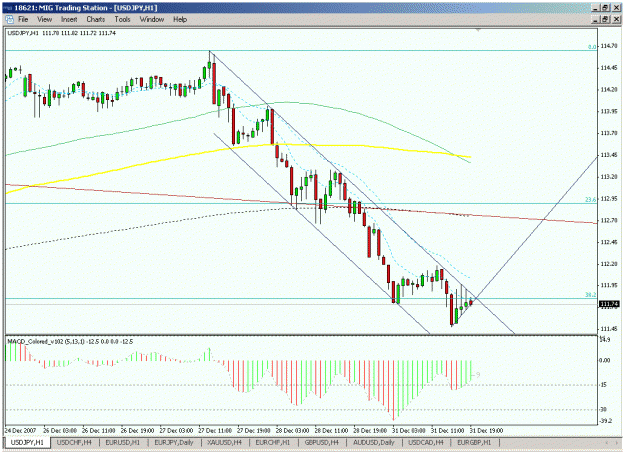Open the Tools menu
This screenshot has height=452, width=625.
(x=122, y=19)
